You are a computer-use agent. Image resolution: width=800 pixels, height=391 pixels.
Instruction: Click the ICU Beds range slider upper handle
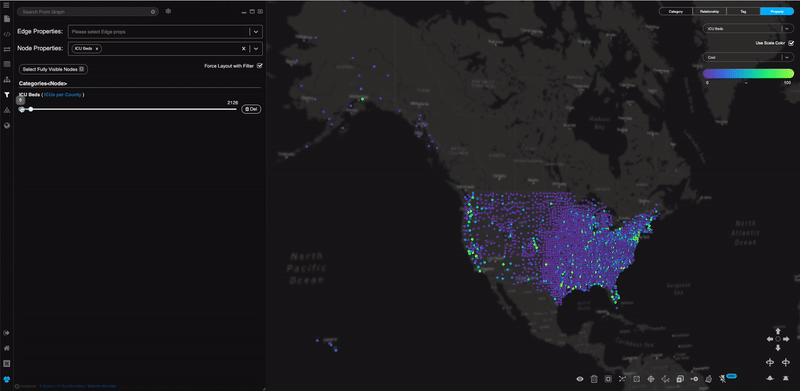(x=31, y=109)
